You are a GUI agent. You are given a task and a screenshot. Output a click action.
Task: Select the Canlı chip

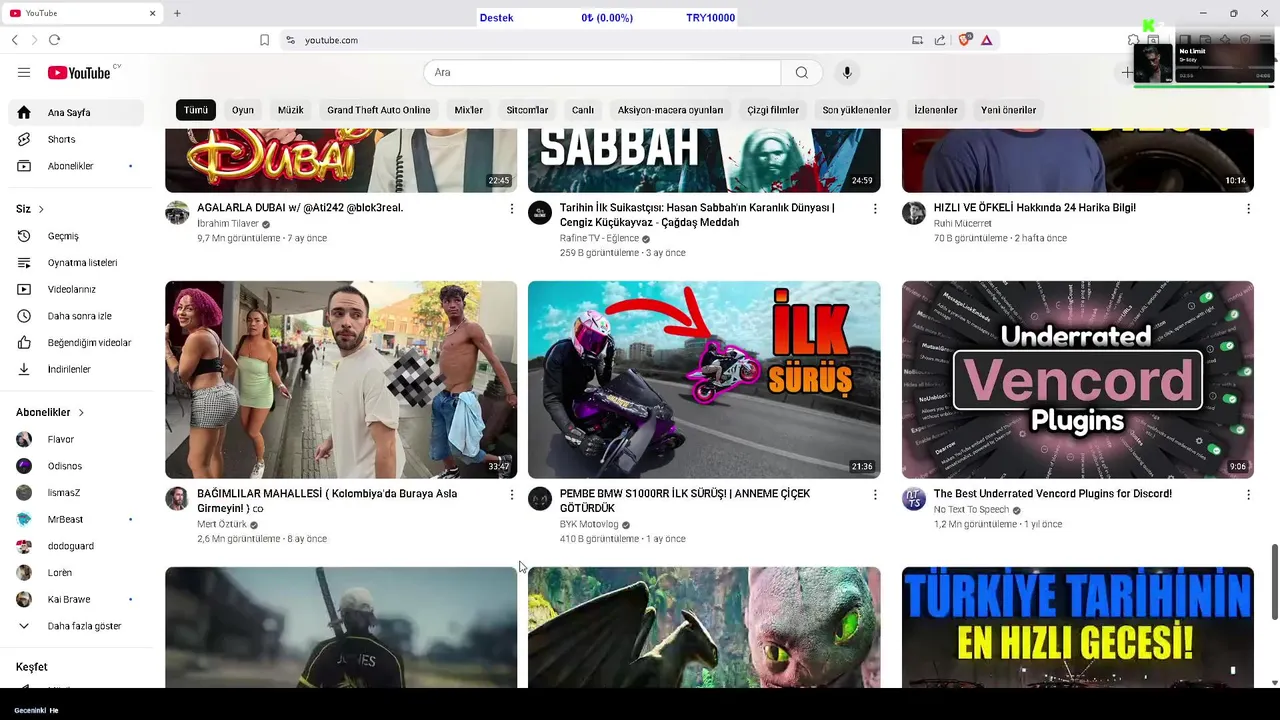tap(583, 110)
